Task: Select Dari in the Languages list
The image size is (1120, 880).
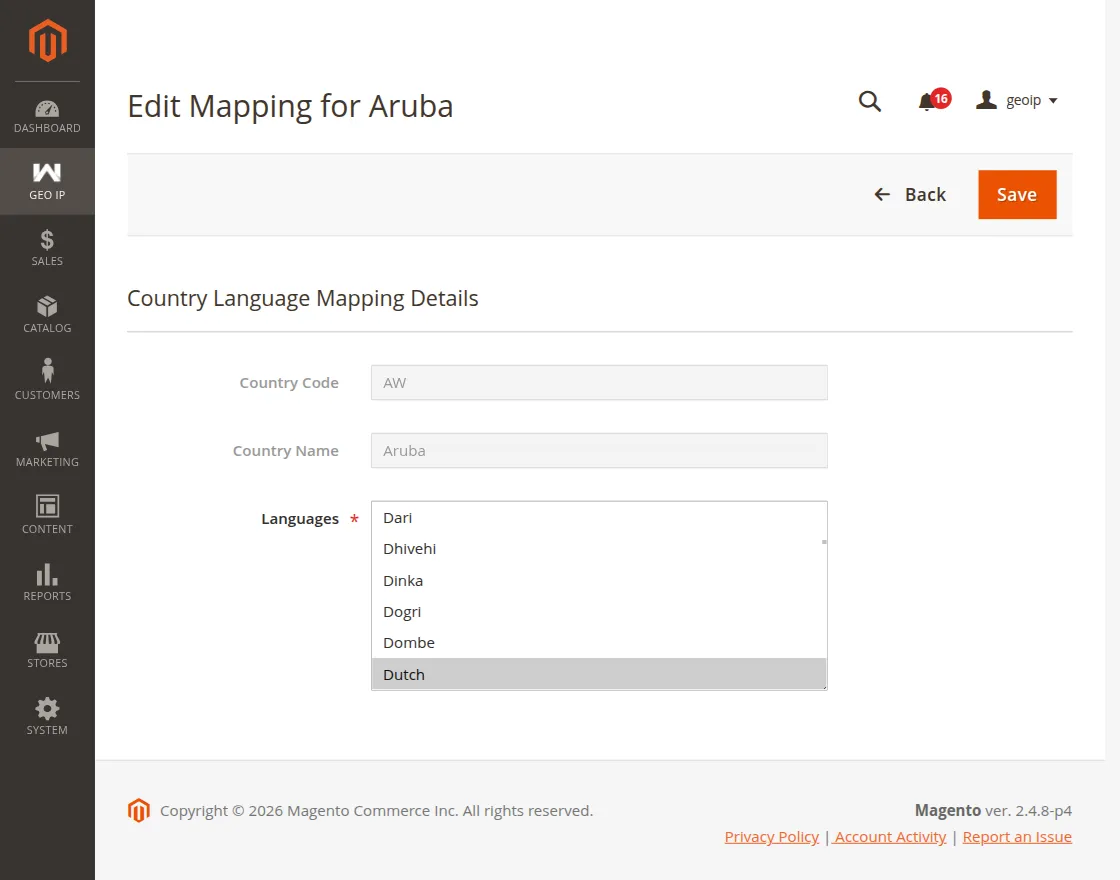Action: [599, 518]
